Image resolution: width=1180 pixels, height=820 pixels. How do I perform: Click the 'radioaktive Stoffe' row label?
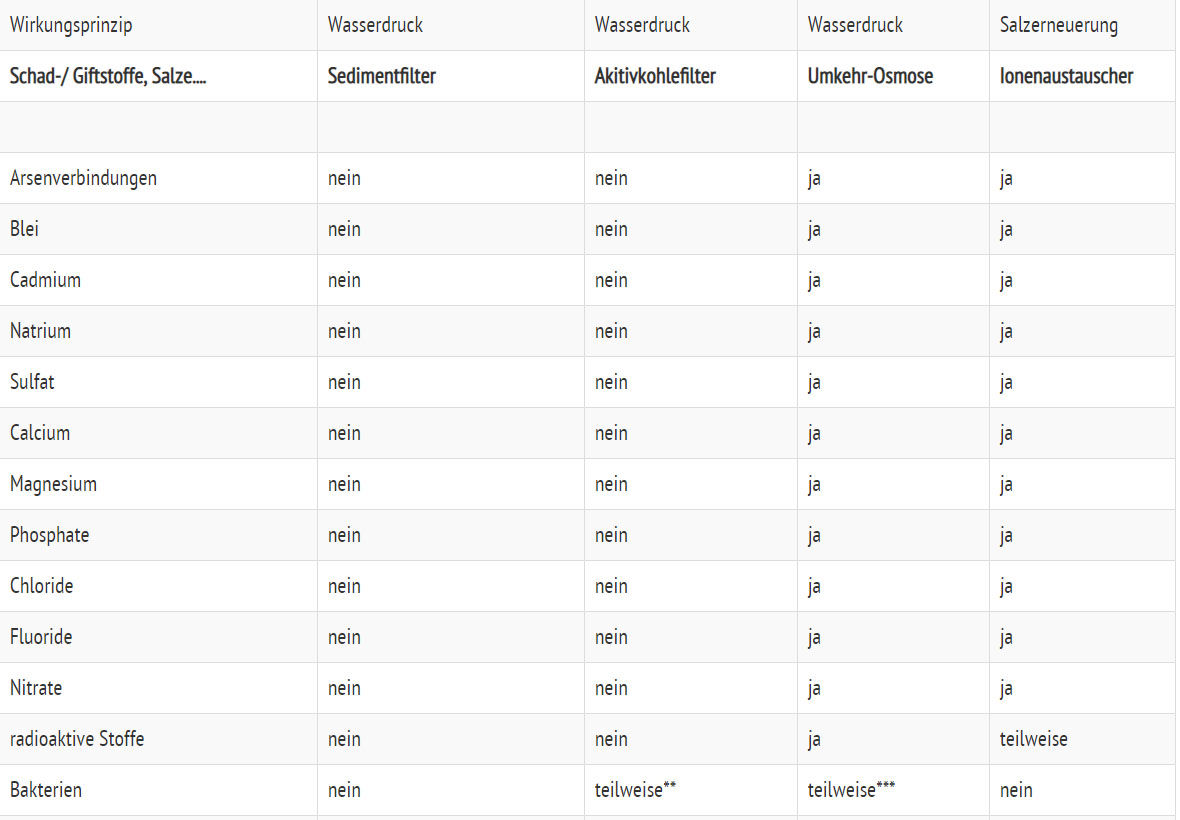77,739
